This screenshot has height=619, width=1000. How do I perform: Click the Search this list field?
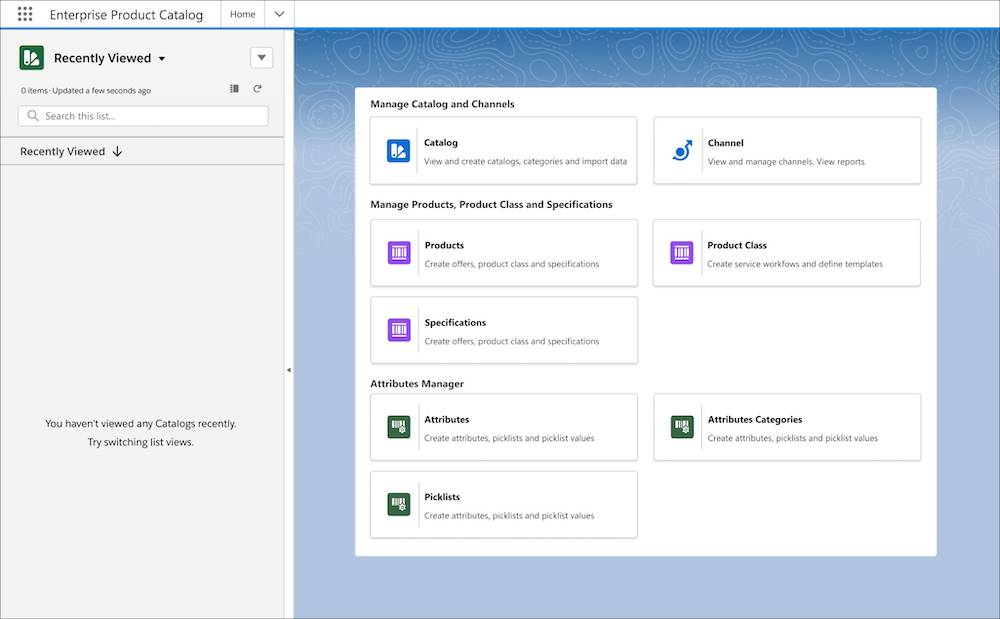coord(143,115)
